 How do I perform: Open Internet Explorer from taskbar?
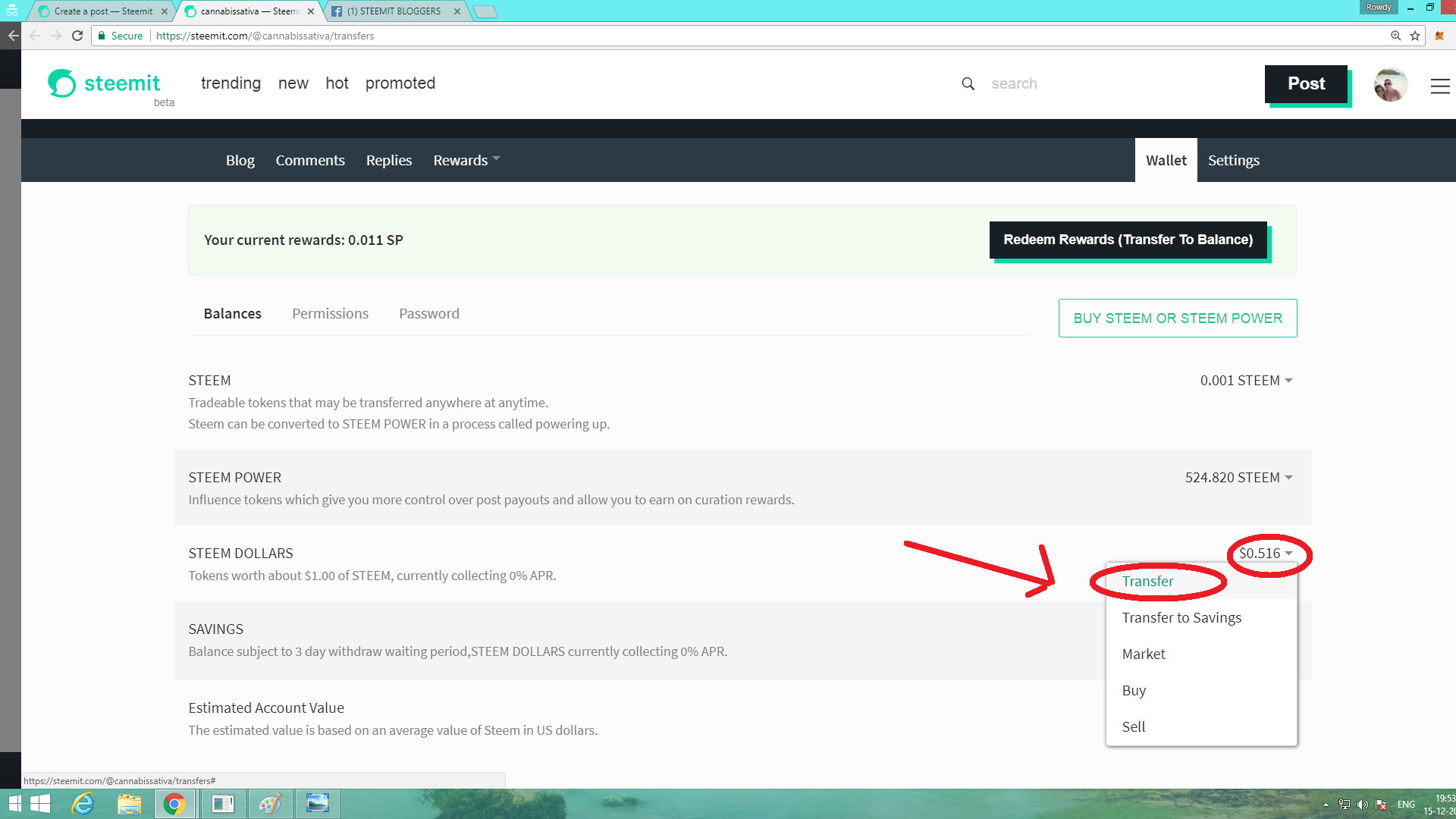tap(82, 804)
